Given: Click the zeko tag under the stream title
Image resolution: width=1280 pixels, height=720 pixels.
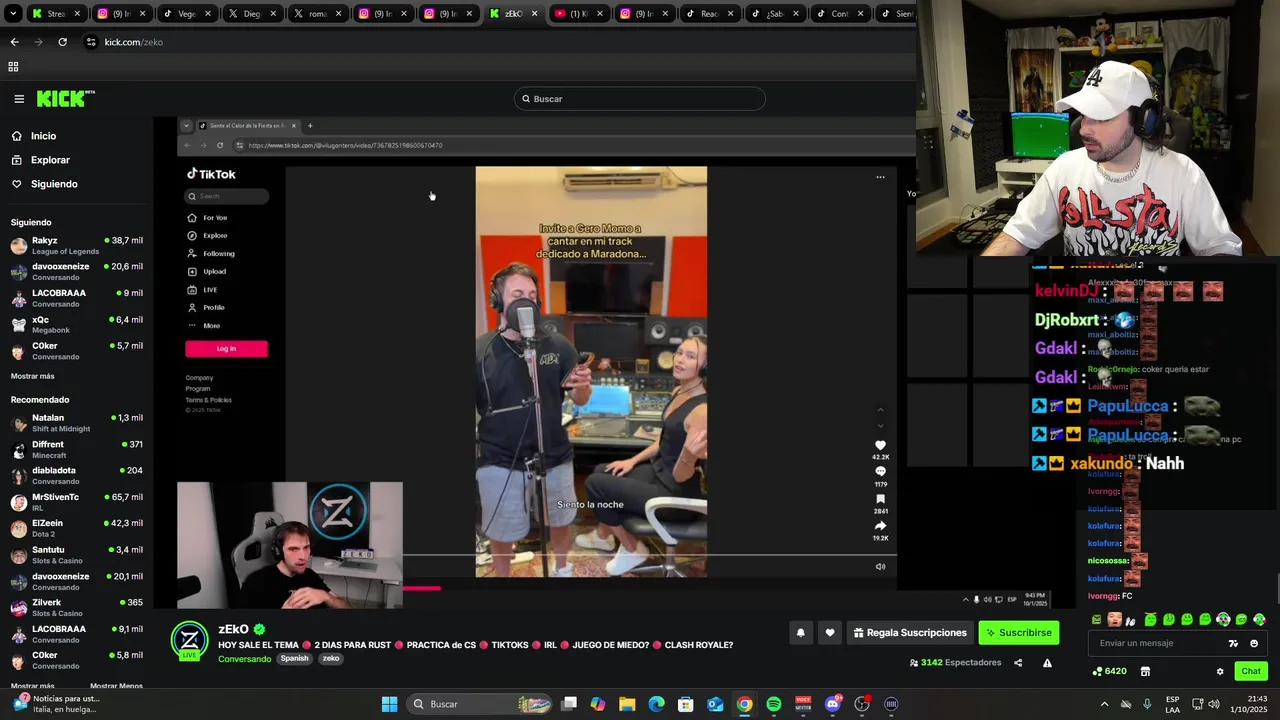Looking at the screenshot, I should tap(331, 659).
